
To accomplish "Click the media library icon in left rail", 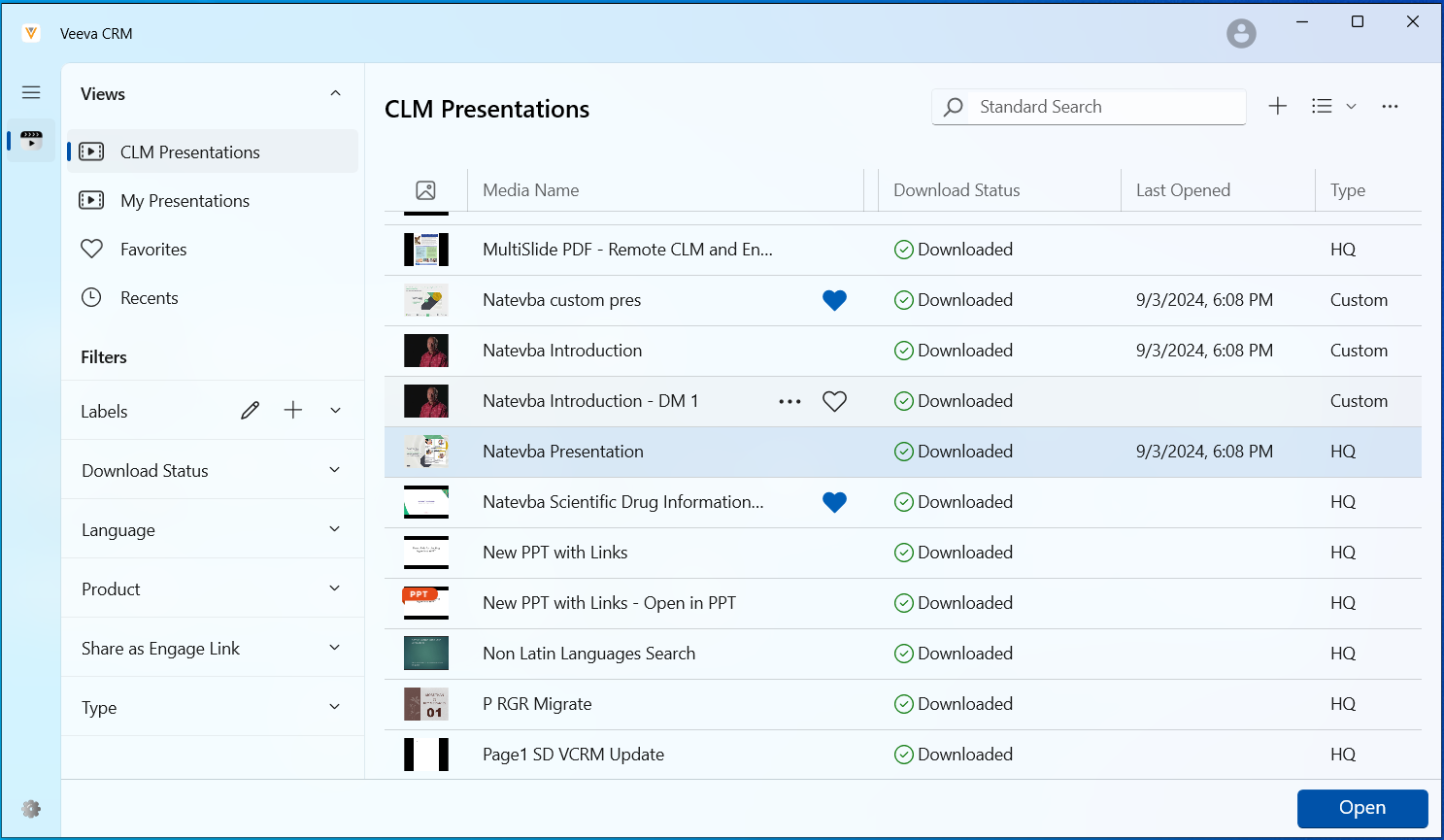I will coord(31,140).
